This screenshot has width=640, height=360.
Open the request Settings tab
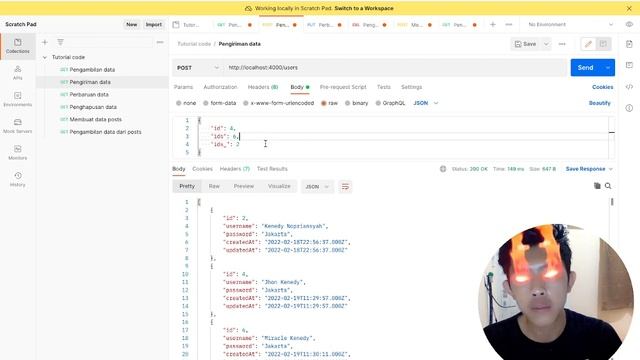411,87
